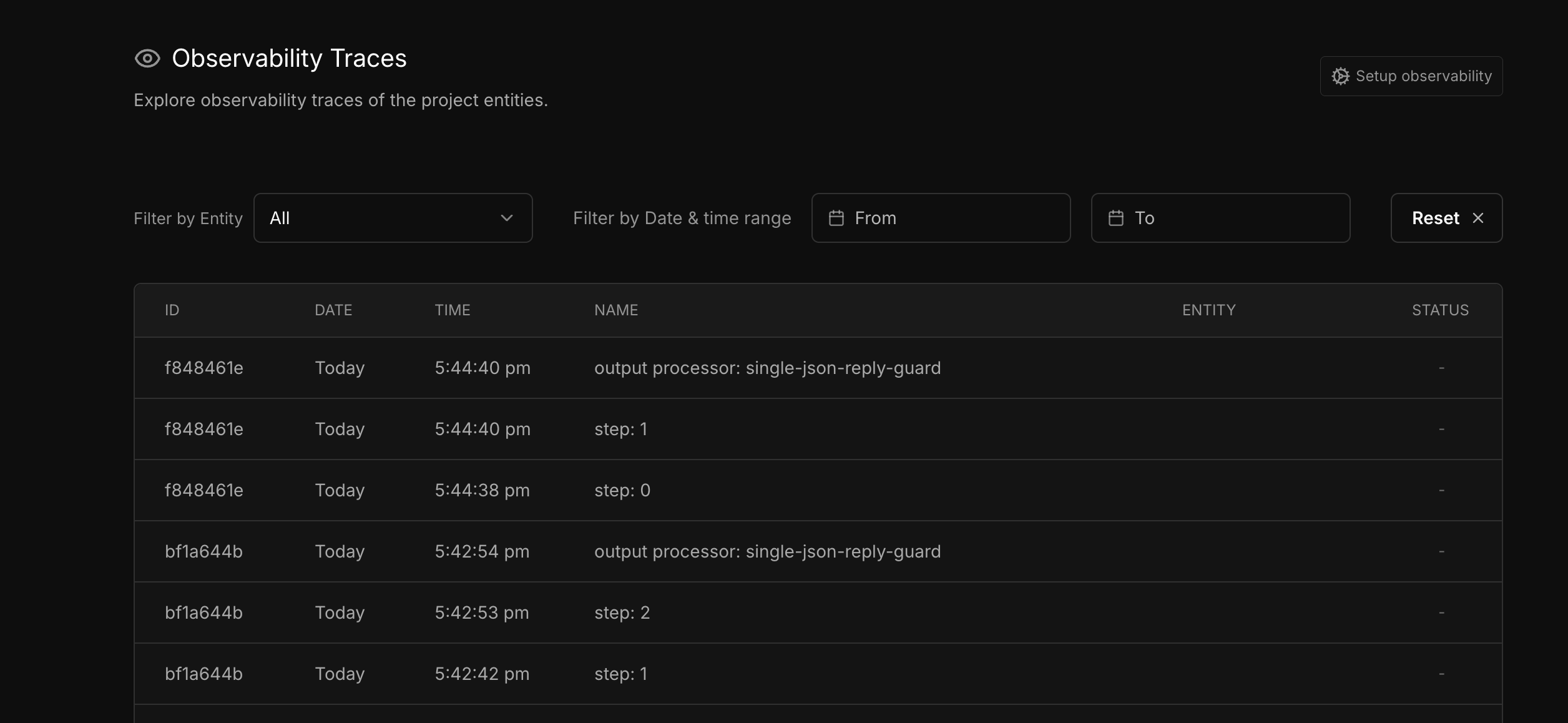
Task: Open bf1a644b output processor trace at 5:42:54 pm
Action: [767, 551]
